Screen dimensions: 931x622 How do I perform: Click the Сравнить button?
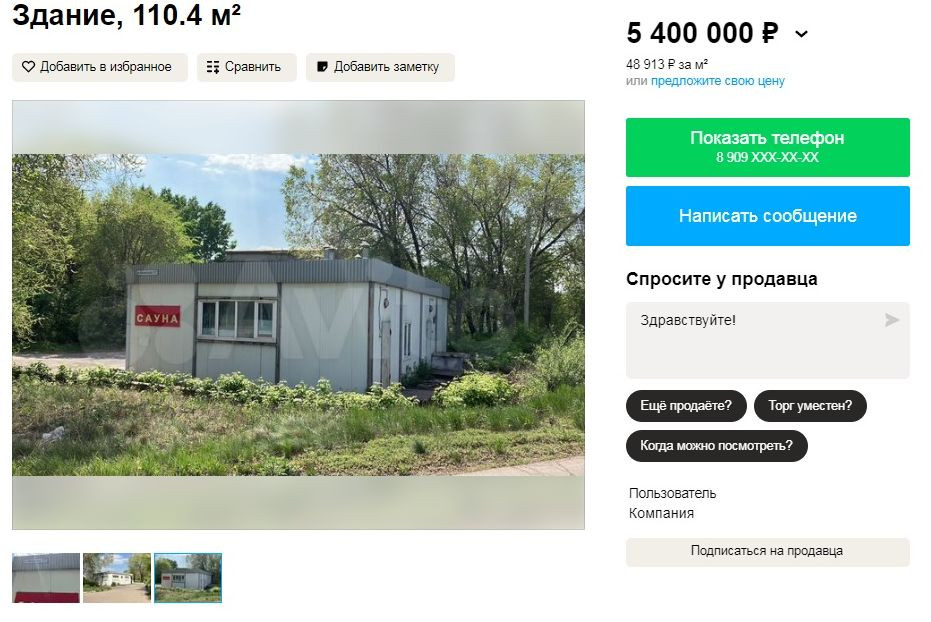coord(246,67)
